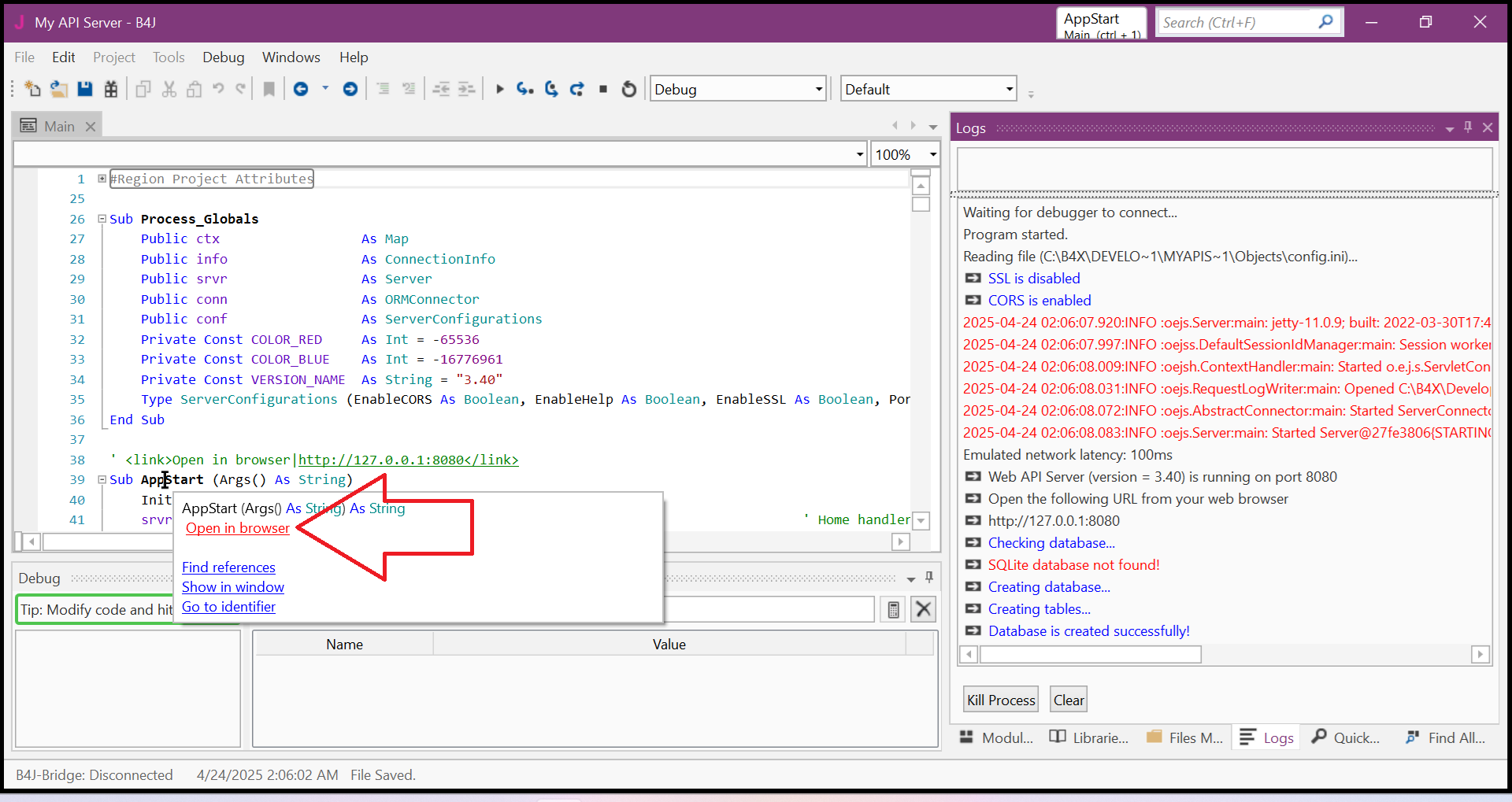Click the X button beside the calculator
Viewport: 1512px width, 802px height.
coord(924,609)
